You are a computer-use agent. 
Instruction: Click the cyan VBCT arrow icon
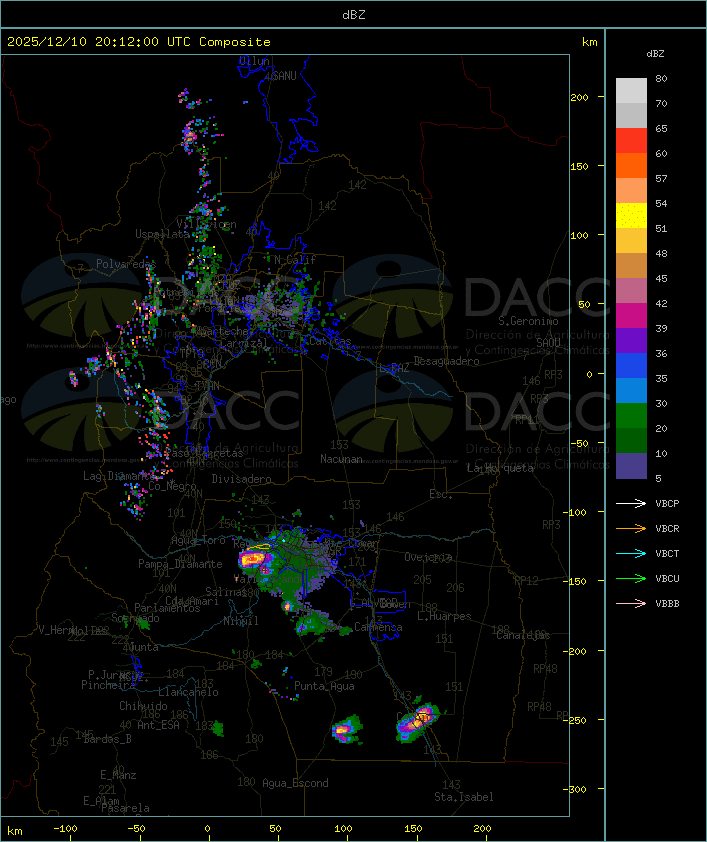point(631,553)
